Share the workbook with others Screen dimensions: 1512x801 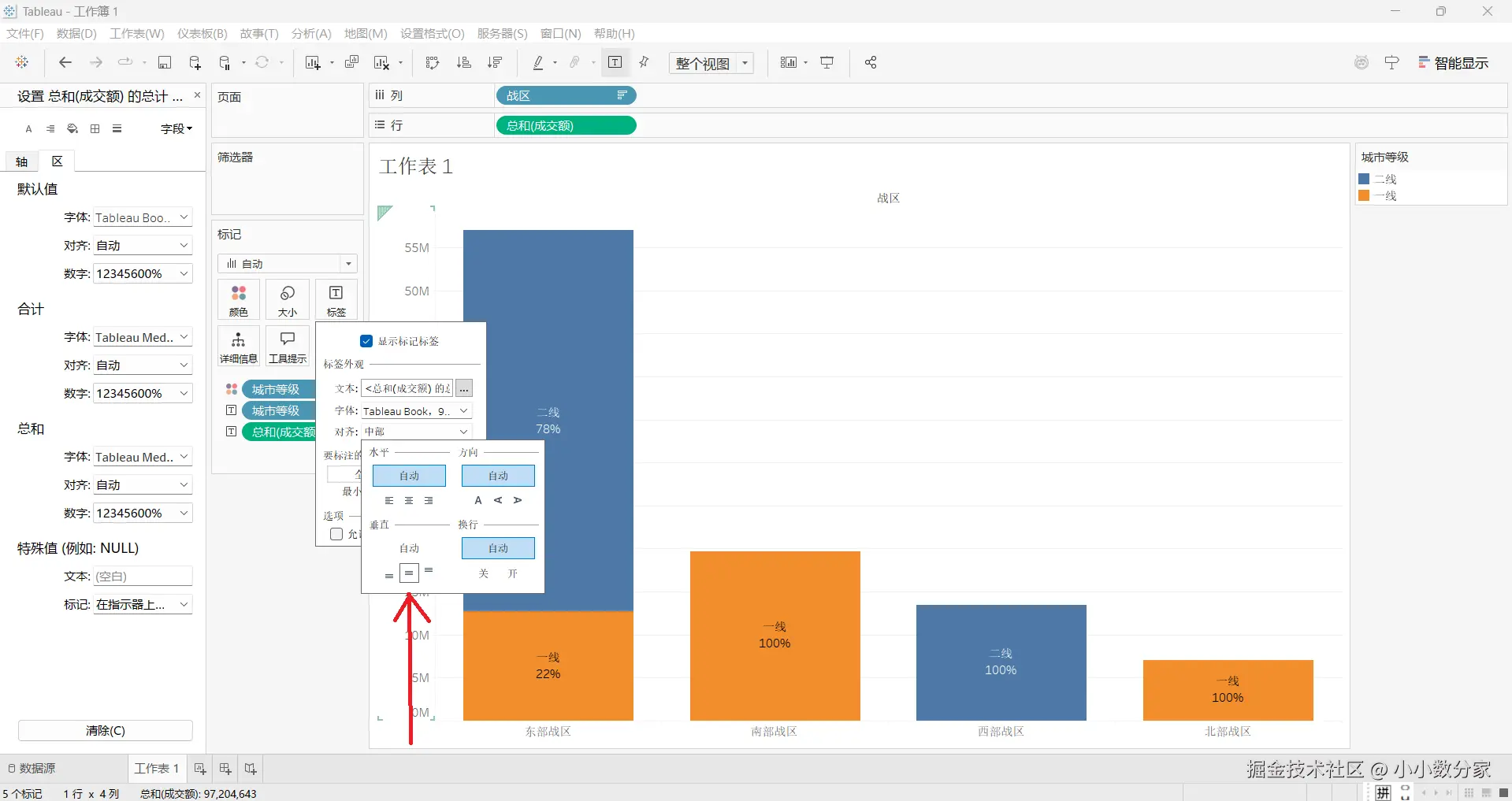coord(871,62)
